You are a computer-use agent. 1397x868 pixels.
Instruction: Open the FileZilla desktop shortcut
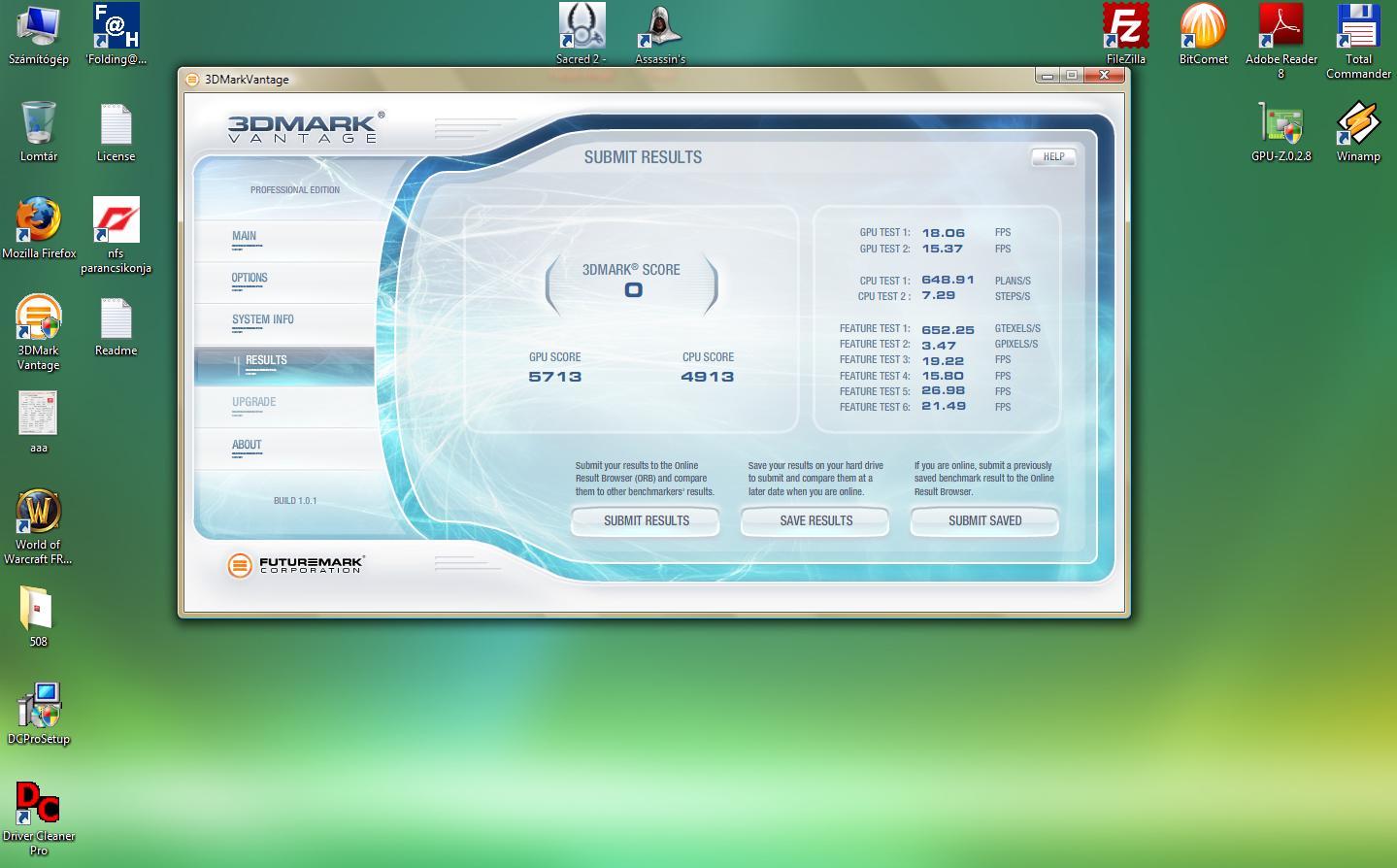pyautogui.click(x=1126, y=26)
